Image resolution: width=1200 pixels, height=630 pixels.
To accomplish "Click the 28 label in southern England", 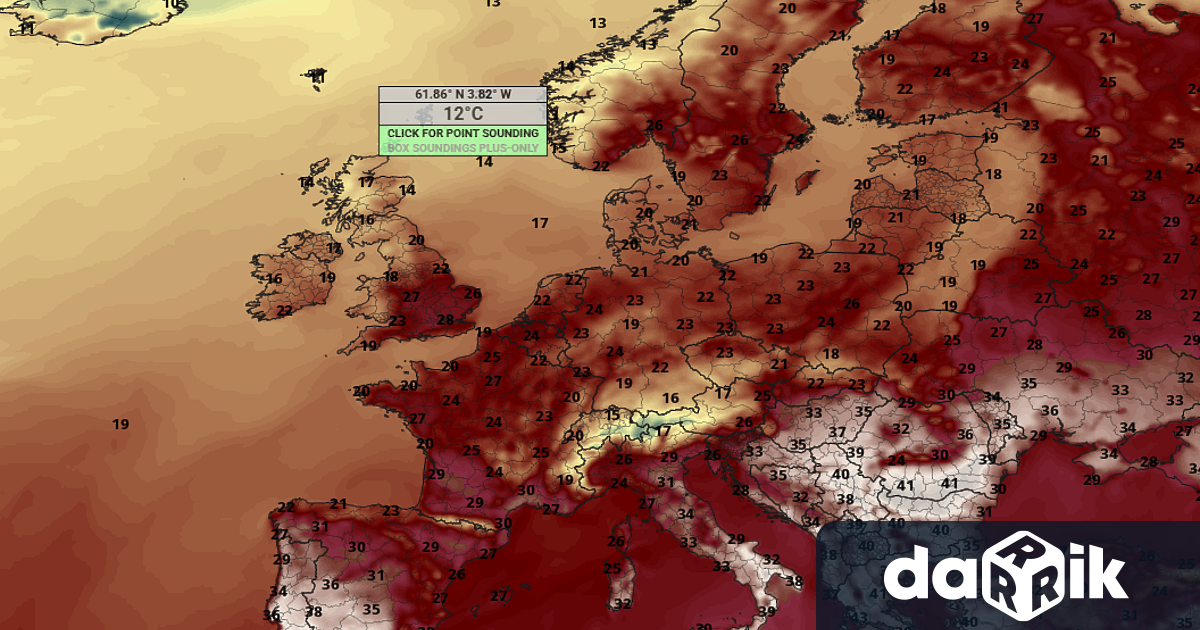I will [x=446, y=320].
